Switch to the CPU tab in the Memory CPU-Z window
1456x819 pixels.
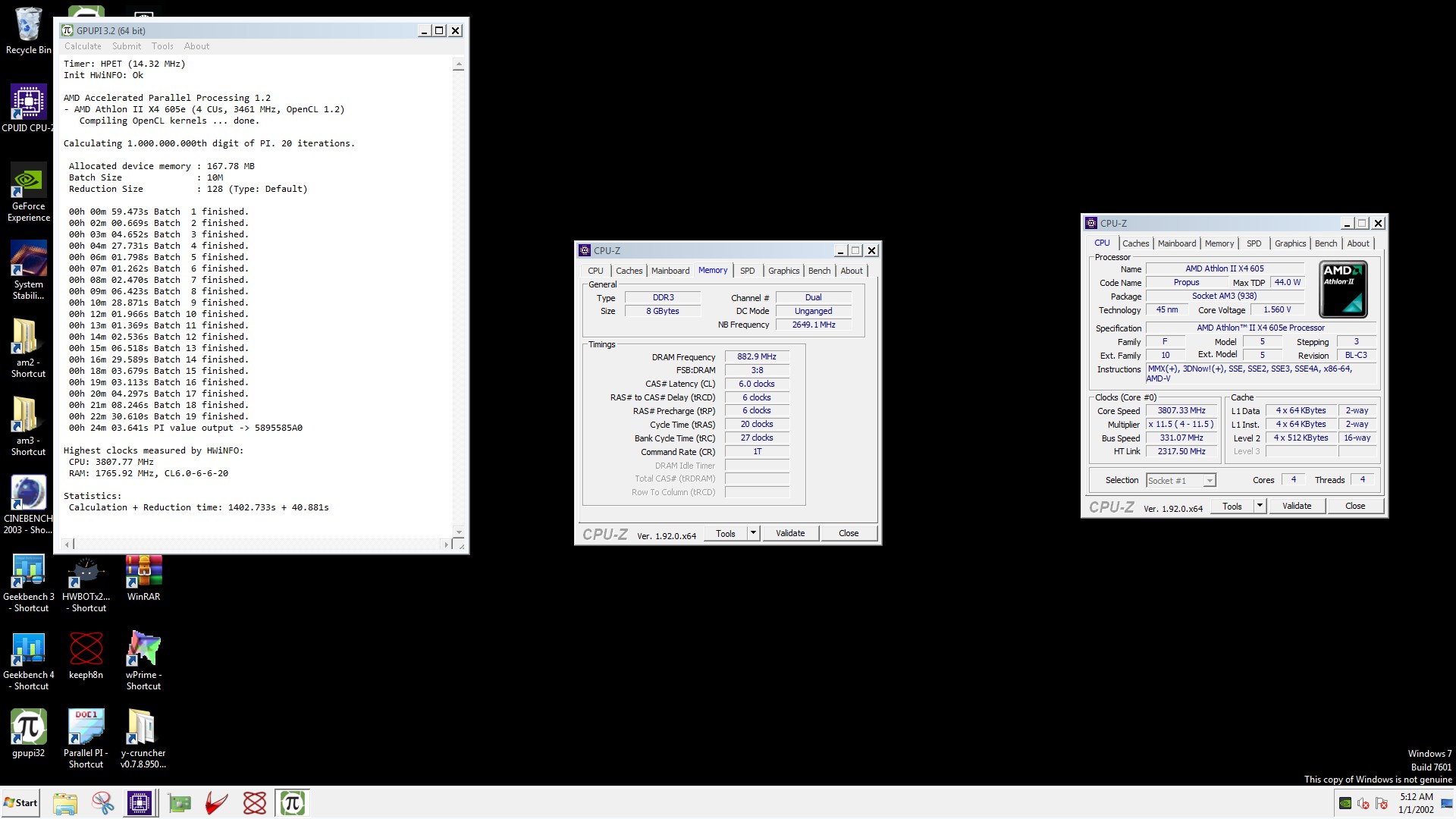pyautogui.click(x=595, y=271)
